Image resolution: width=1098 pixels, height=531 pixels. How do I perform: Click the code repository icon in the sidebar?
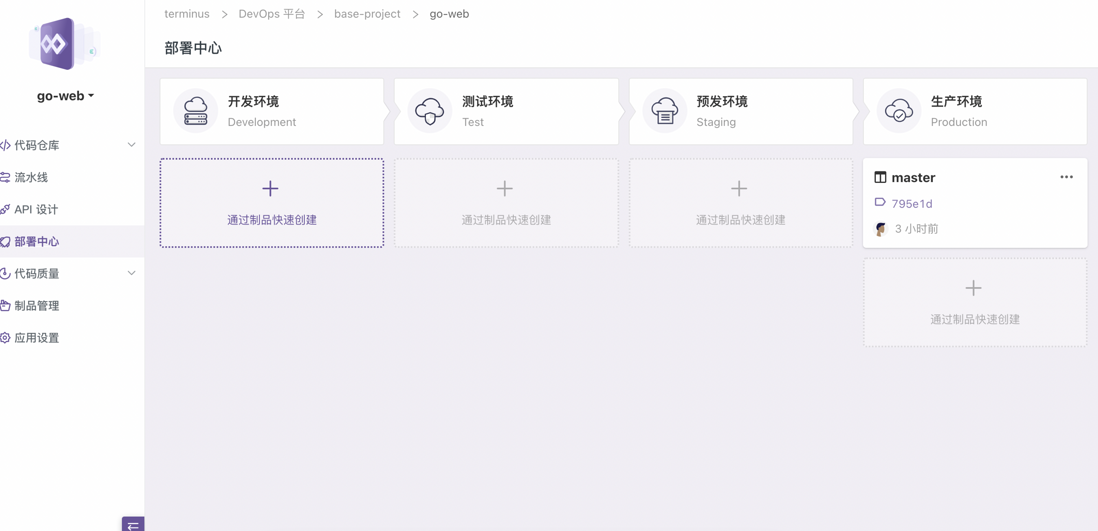pyautogui.click(x=5, y=145)
